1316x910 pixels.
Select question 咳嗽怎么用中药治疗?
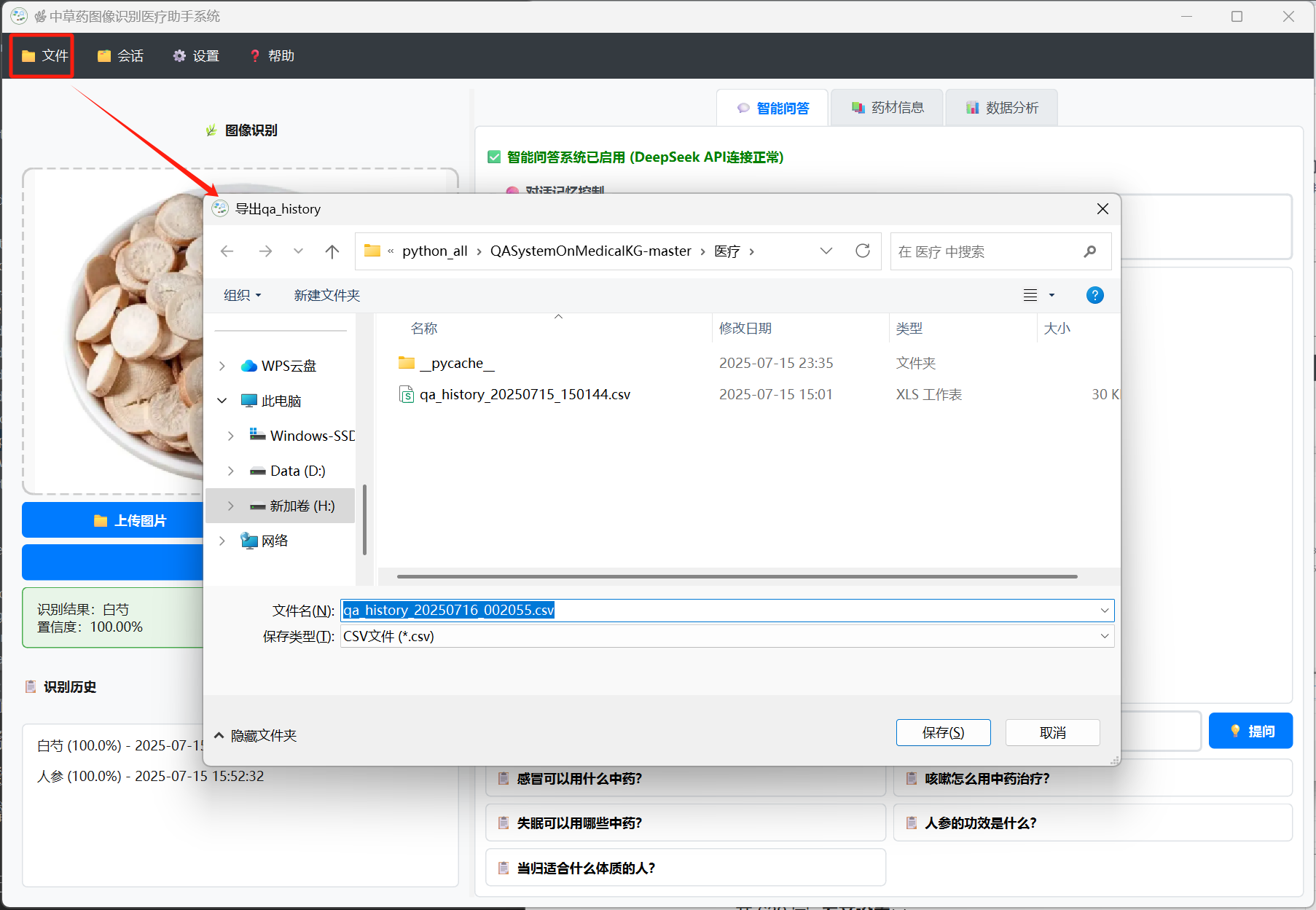pos(1093,778)
